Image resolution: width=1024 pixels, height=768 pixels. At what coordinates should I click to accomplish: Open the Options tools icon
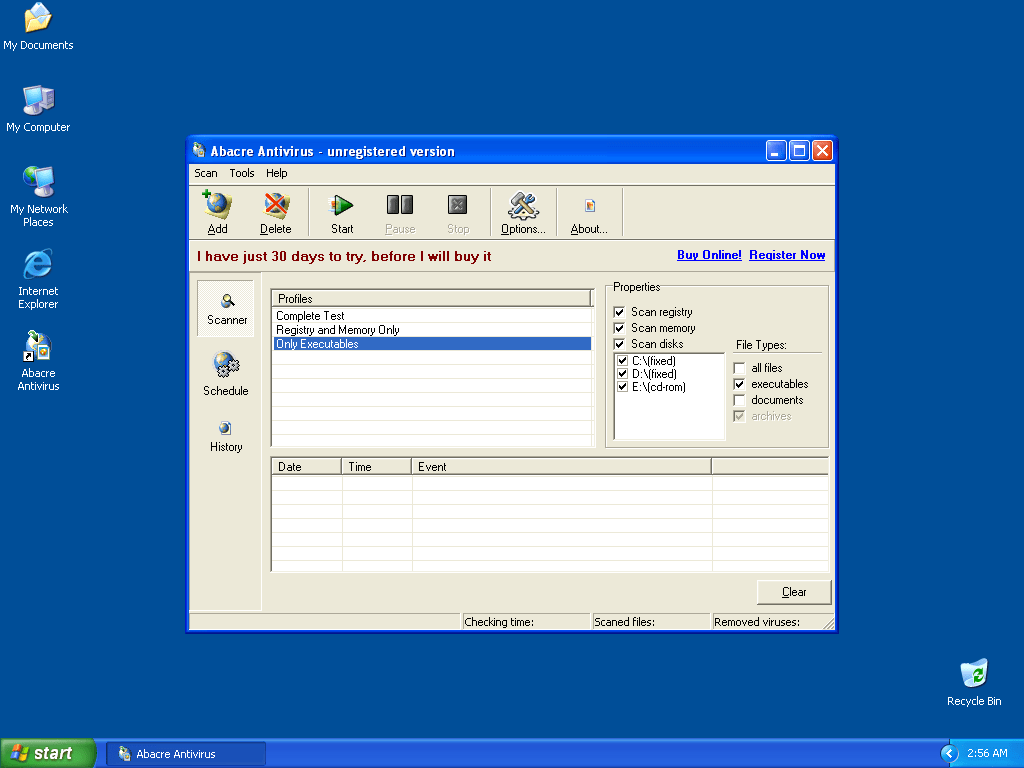[x=523, y=206]
